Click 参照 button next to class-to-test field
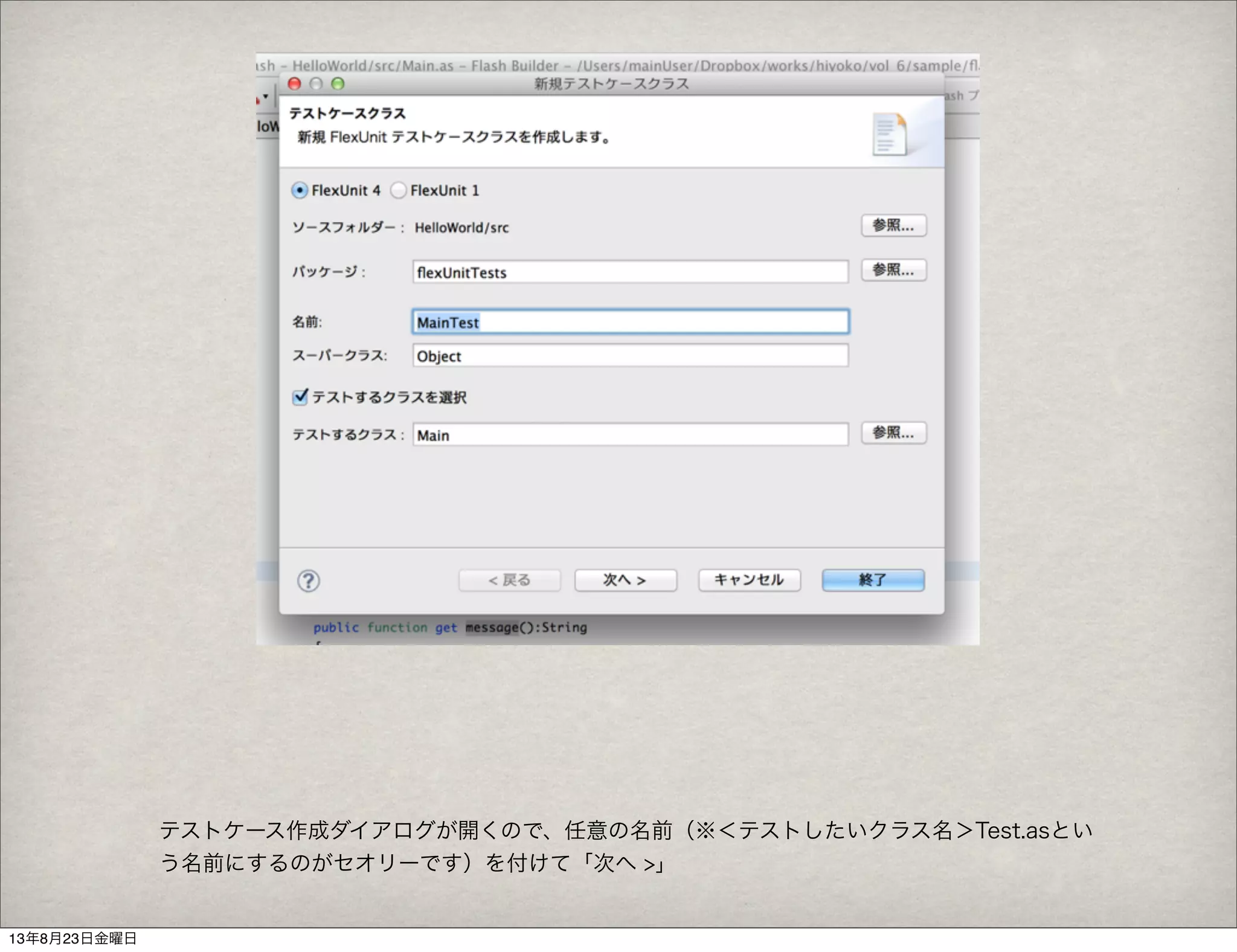This screenshot has width=1237, height=952. (x=893, y=433)
